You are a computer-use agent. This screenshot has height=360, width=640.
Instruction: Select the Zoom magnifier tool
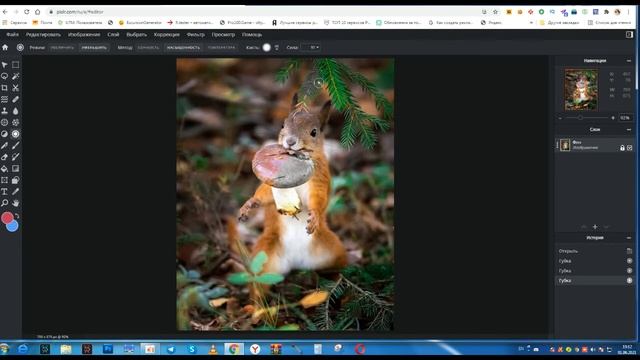click(4, 203)
